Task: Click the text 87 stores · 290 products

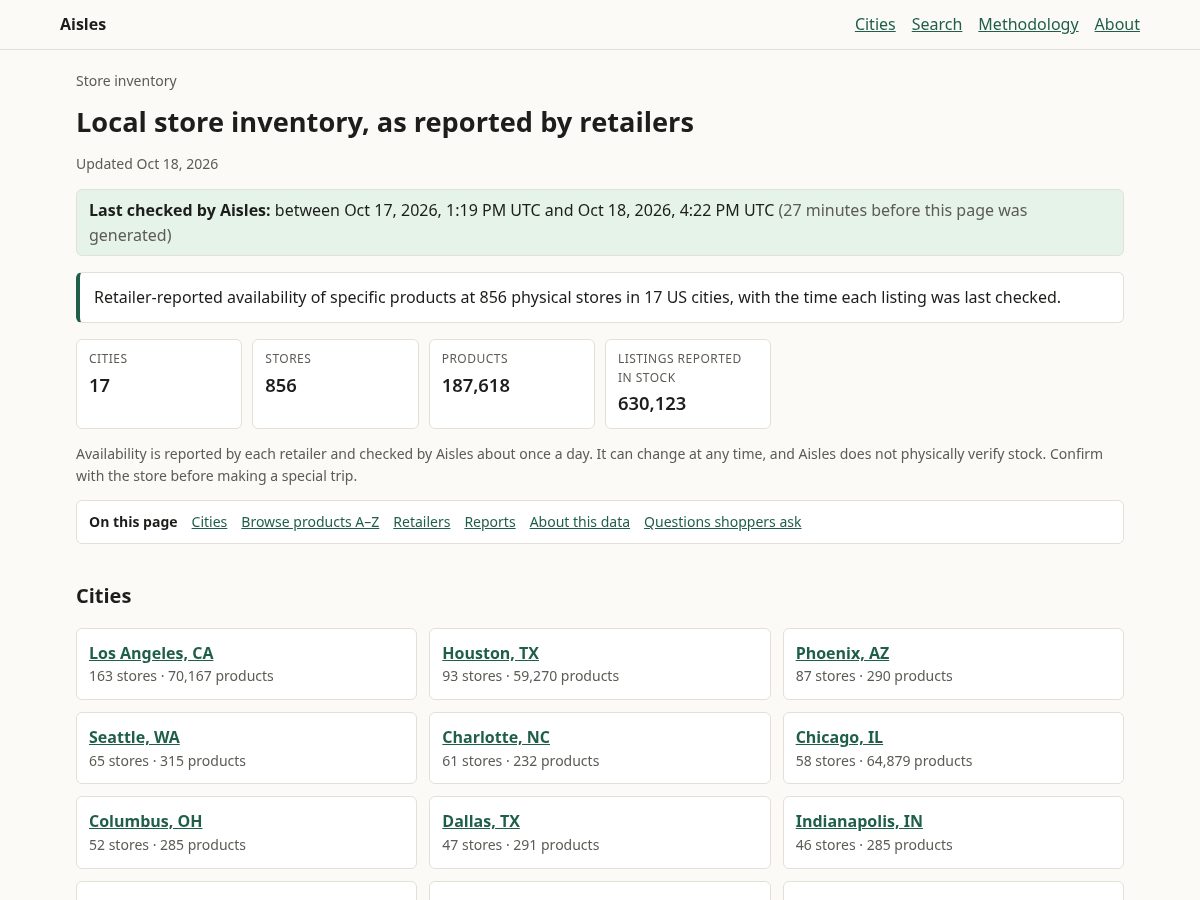Action: click(x=874, y=676)
